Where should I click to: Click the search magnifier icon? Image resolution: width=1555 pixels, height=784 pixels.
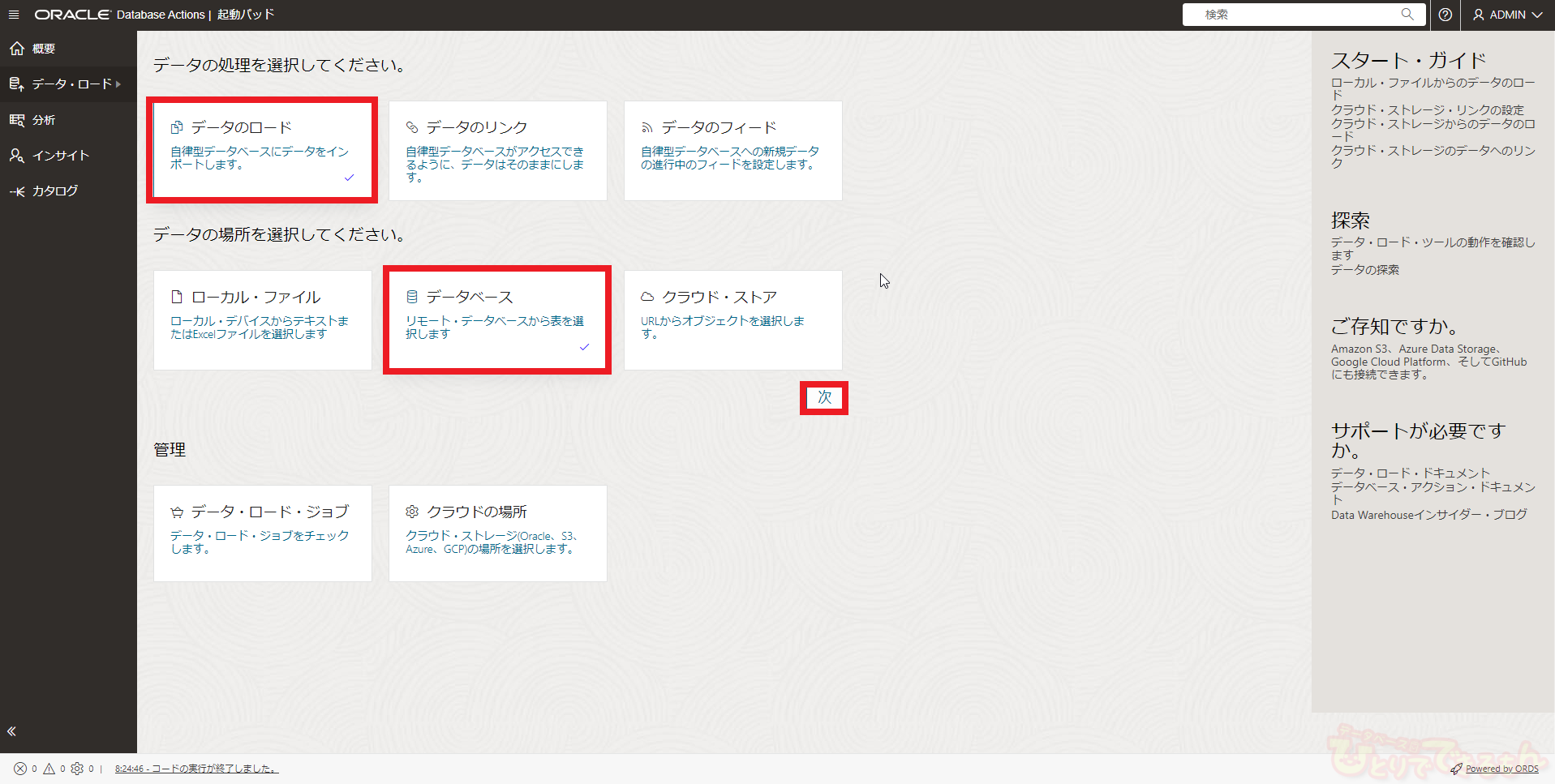point(1407,15)
